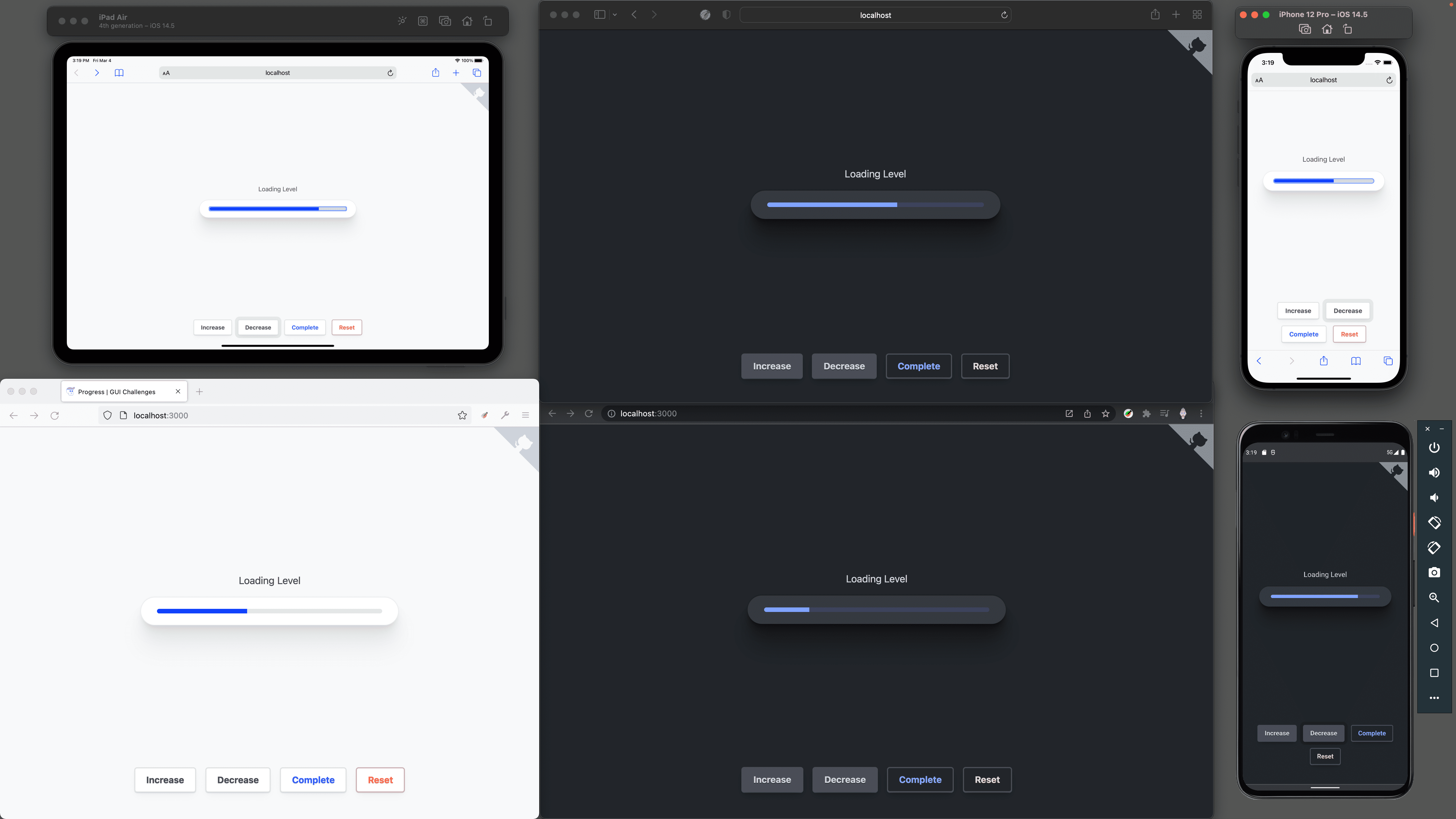Select the Increase button in center-bottom panel
Image resolution: width=1456 pixels, height=819 pixels.
(772, 779)
